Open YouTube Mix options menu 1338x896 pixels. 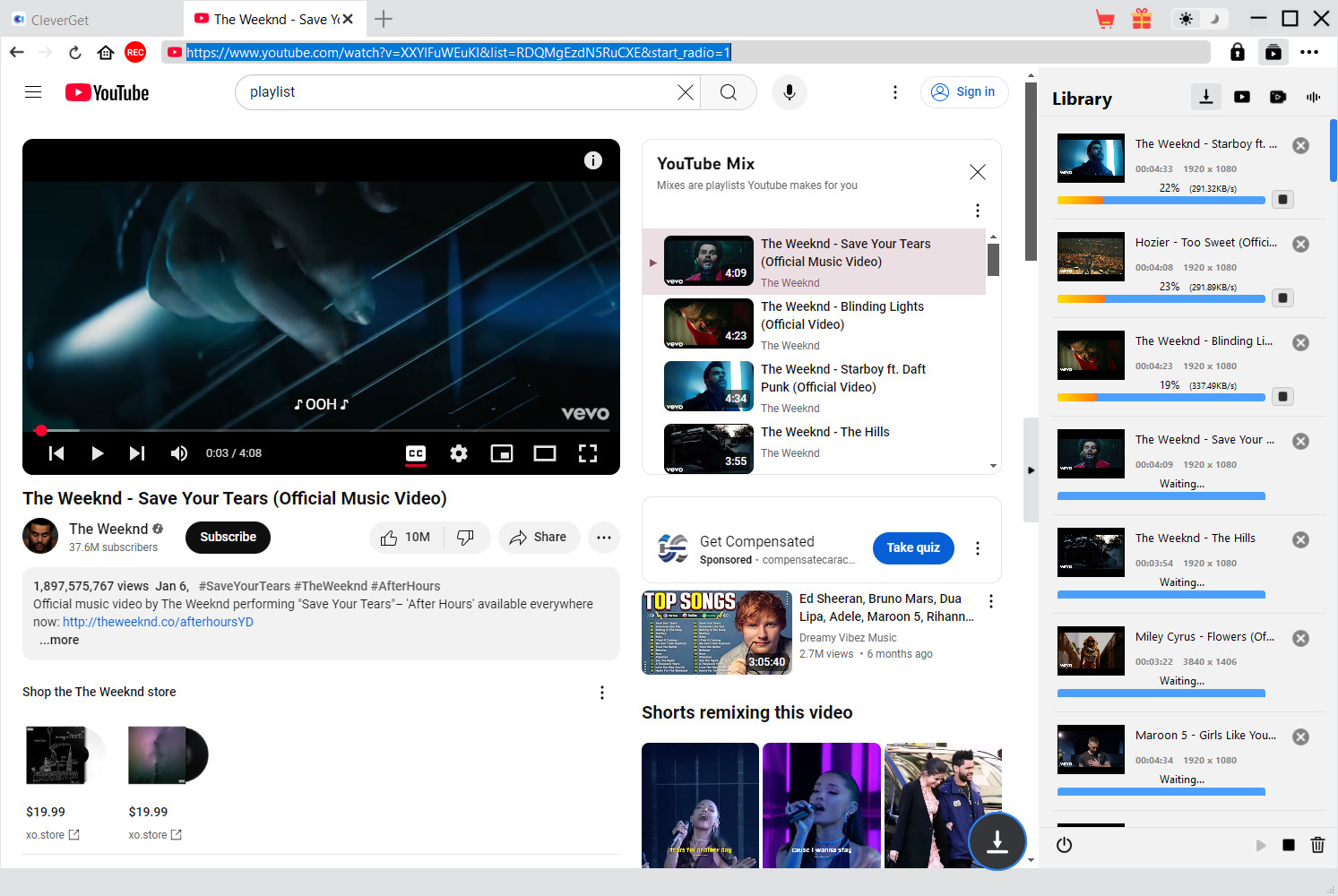point(978,211)
